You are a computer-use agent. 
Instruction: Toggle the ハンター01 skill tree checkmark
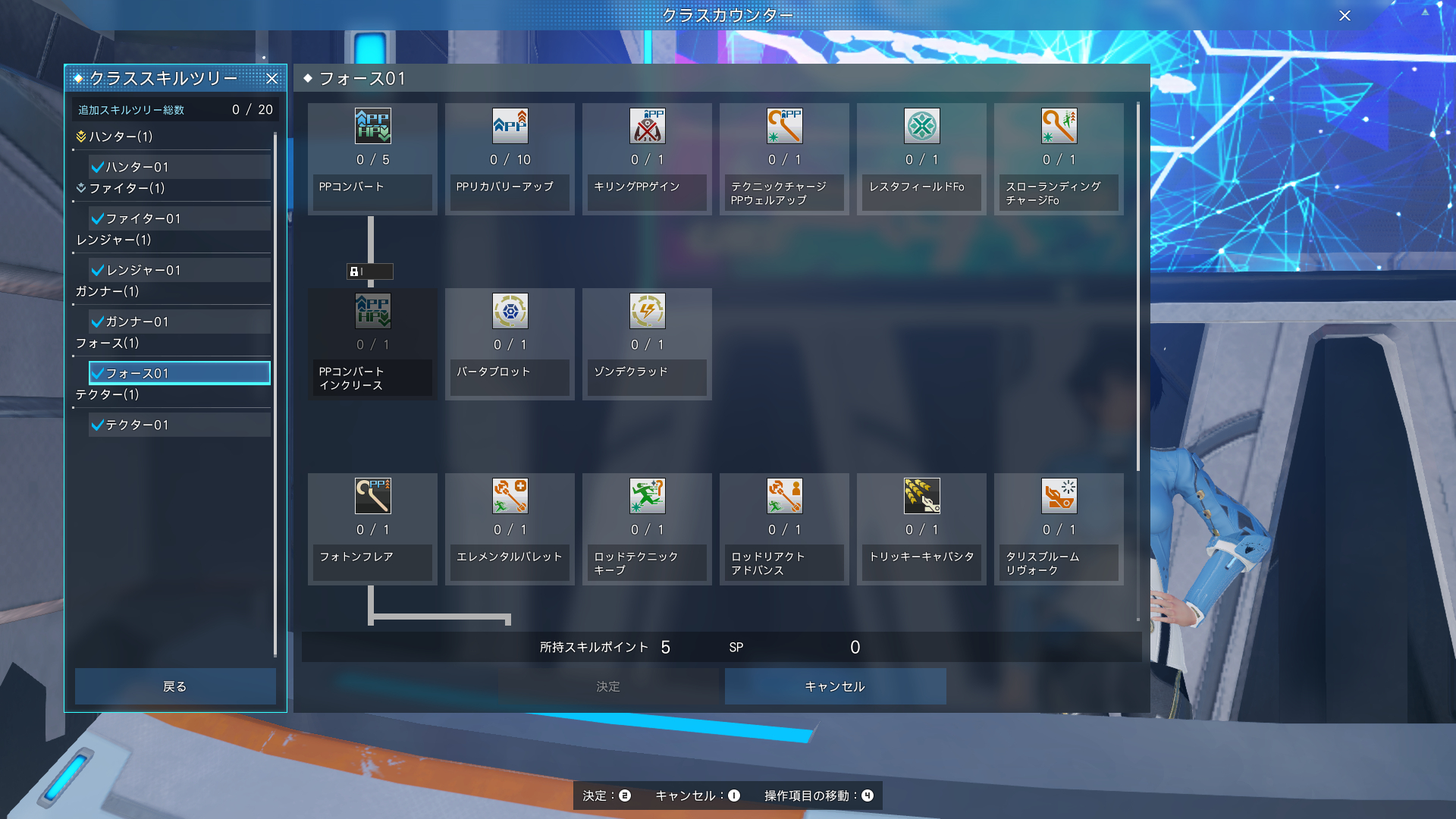coord(98,167)
